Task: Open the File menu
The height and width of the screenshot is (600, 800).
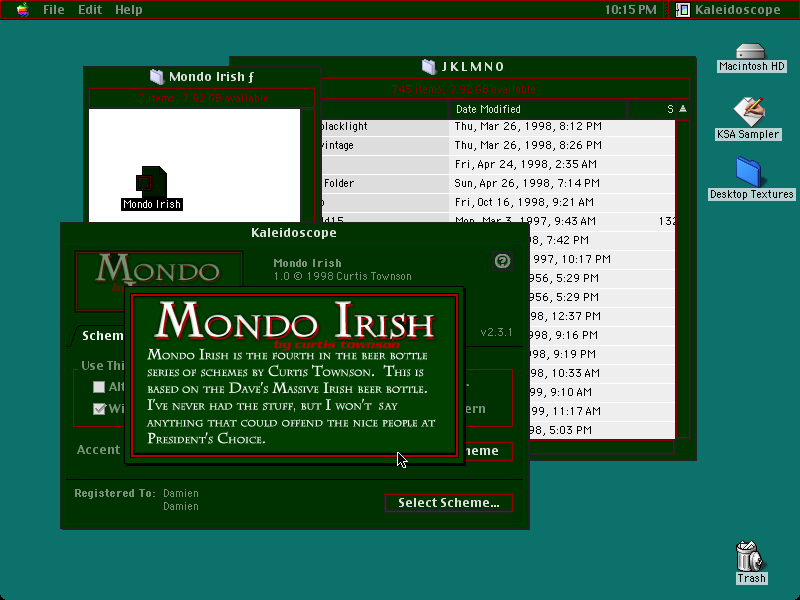Action: coord(54,10)
